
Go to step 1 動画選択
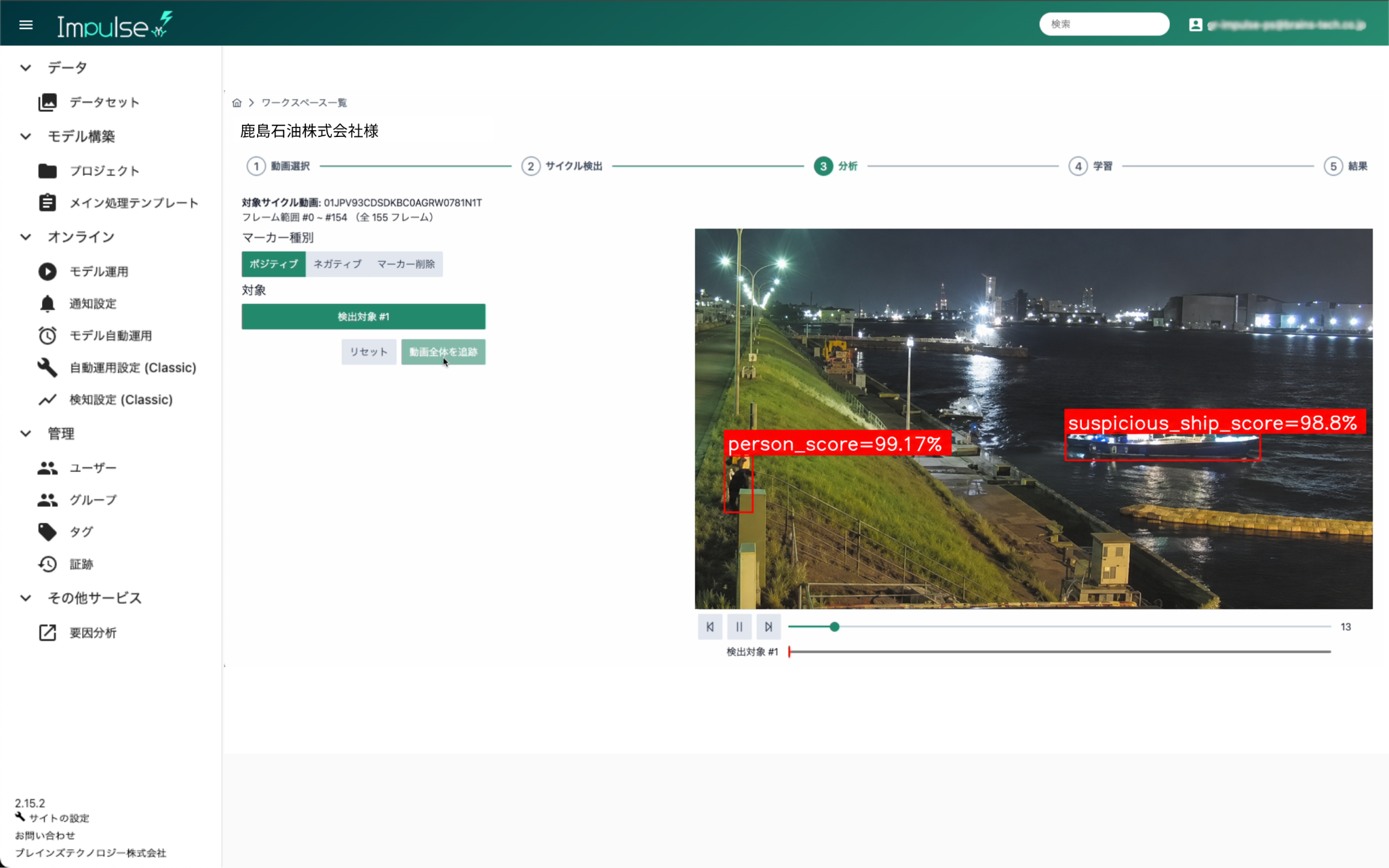(x=278, y=166)
